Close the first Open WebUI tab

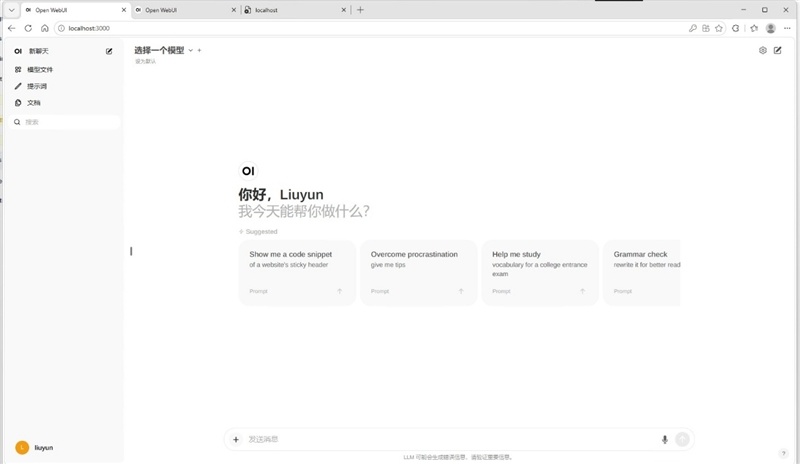coord(123,10)
